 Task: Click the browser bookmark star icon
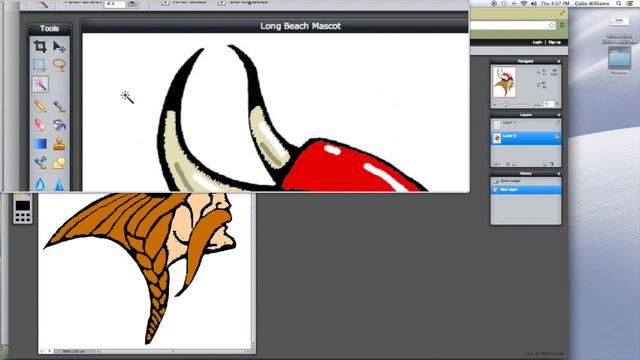(551, 25)
